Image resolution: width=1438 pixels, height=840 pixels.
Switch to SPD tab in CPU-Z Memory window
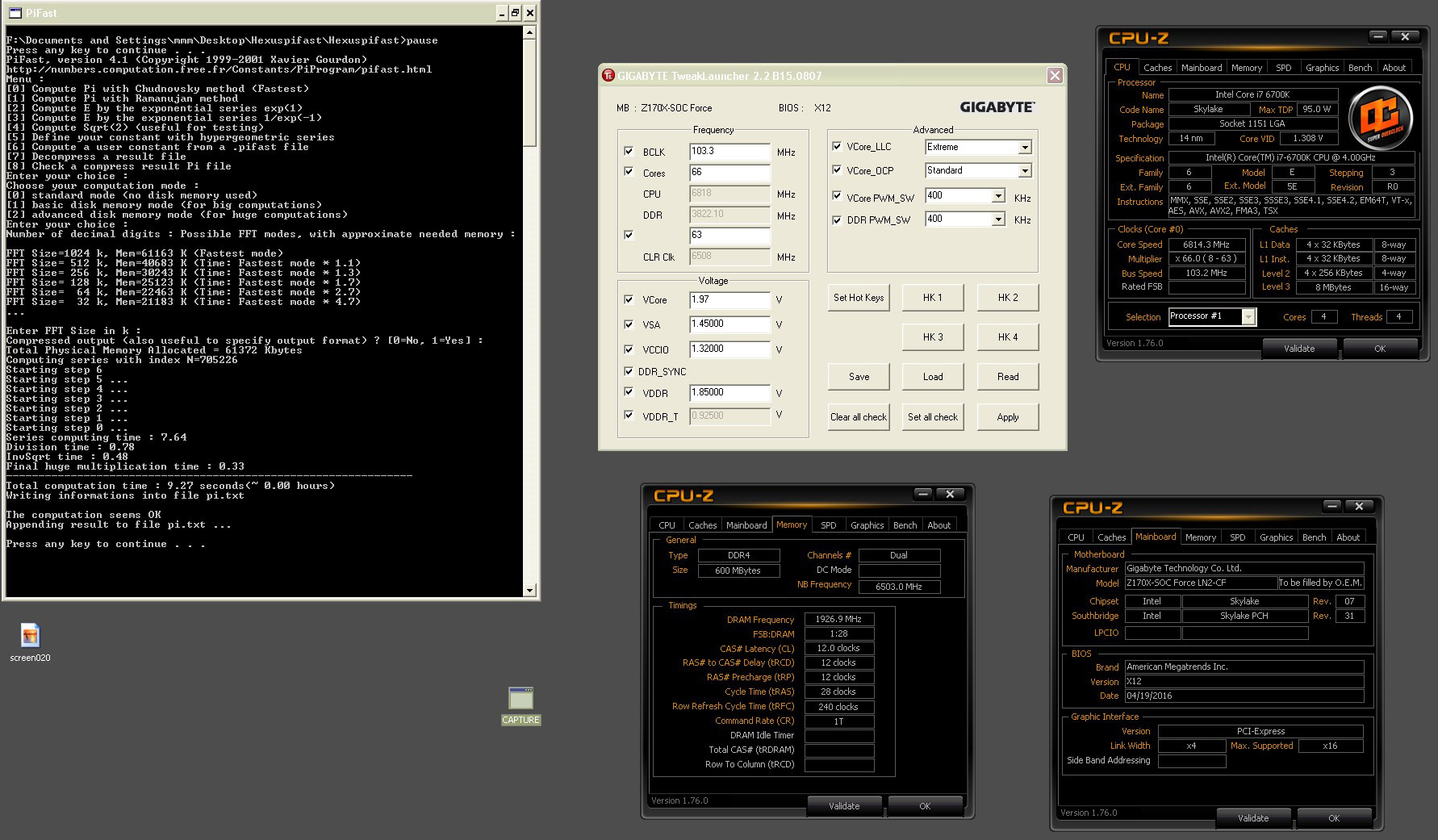pos(828,525)
